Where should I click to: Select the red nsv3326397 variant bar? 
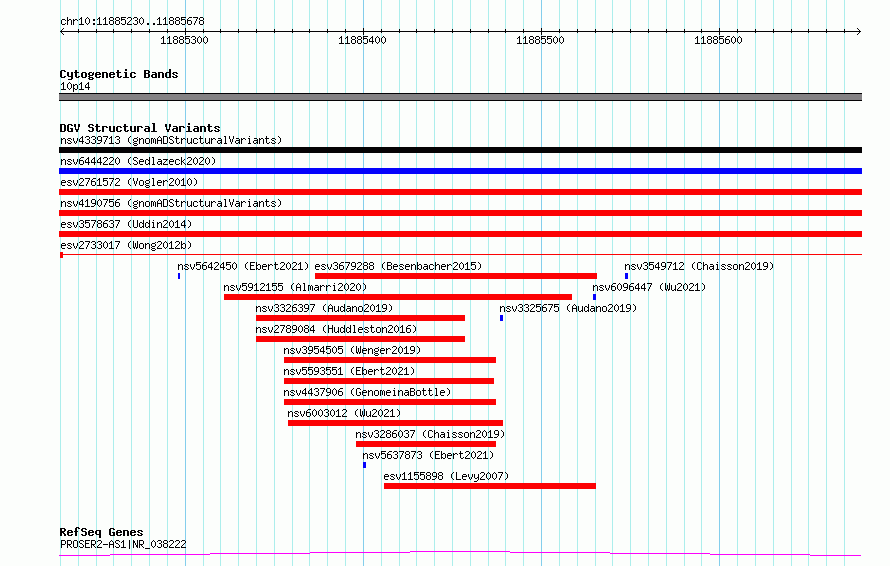[x=360, y=318]
